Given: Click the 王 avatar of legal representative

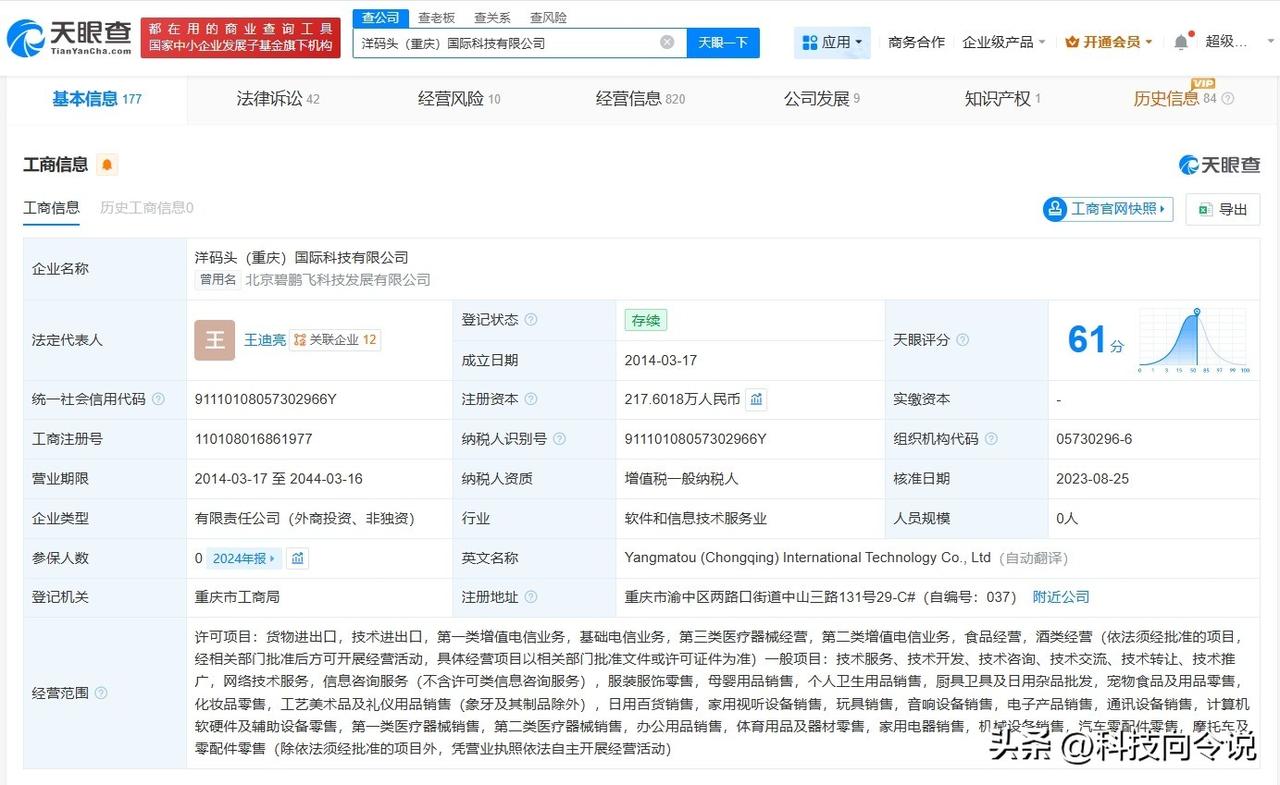Looking at the screenshot, I should pyautogui.click(x=215, y=340).
